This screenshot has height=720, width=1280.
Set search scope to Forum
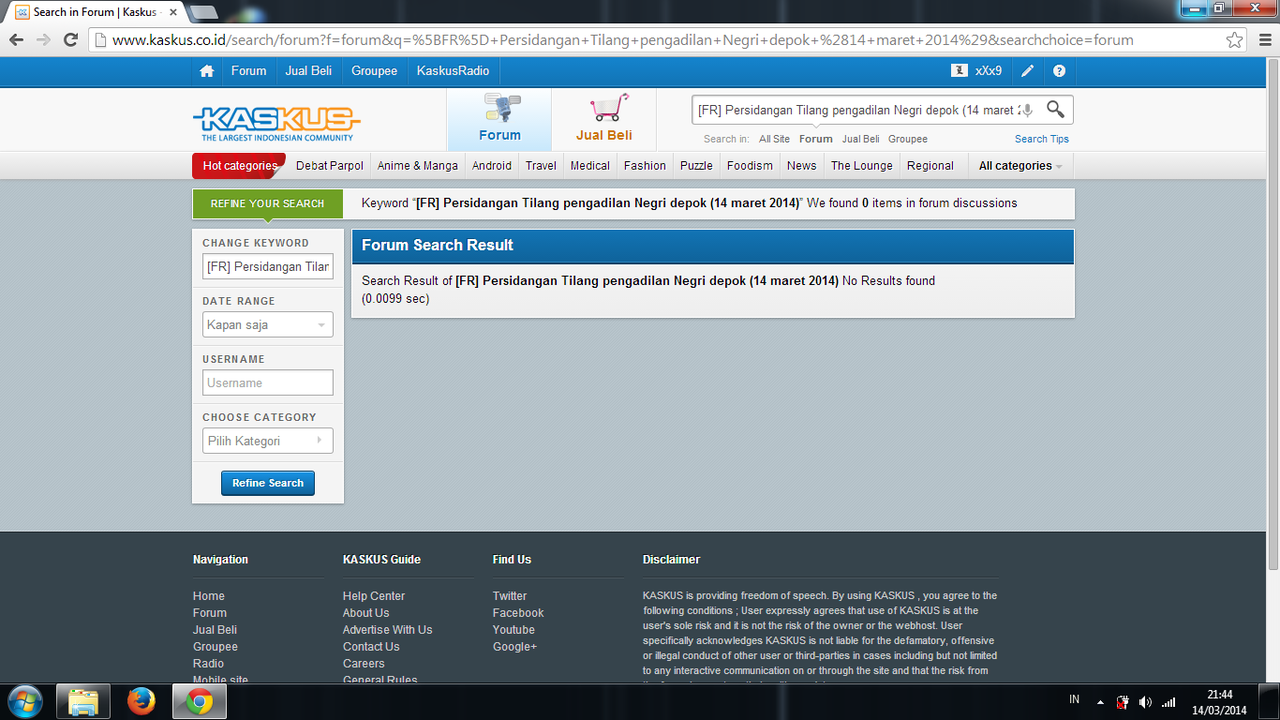tap(816, 139)
